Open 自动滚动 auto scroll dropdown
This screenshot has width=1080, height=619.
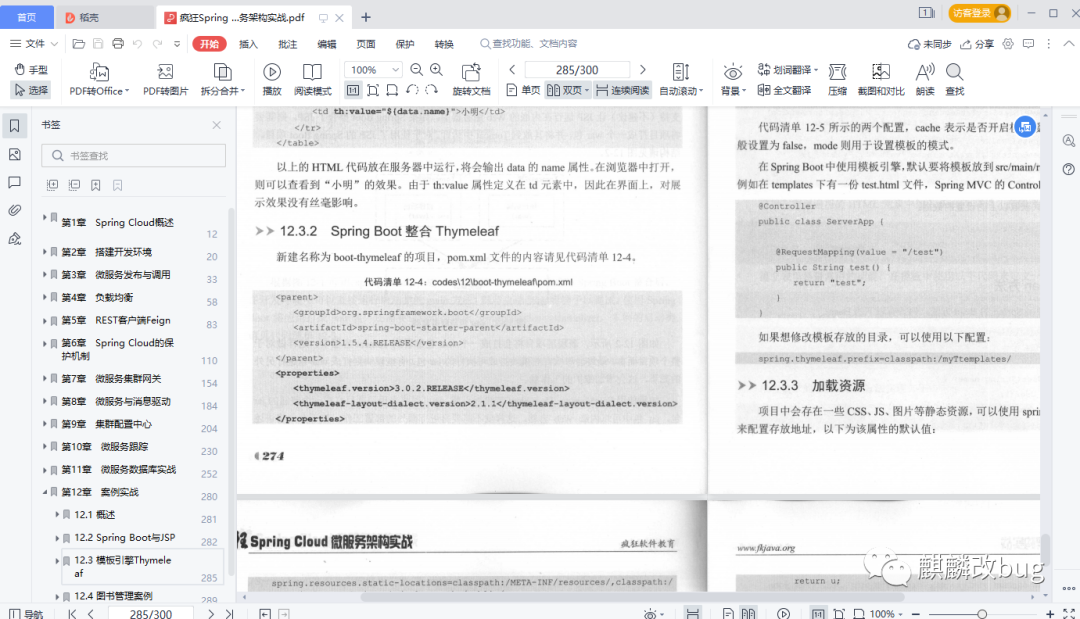681,80
